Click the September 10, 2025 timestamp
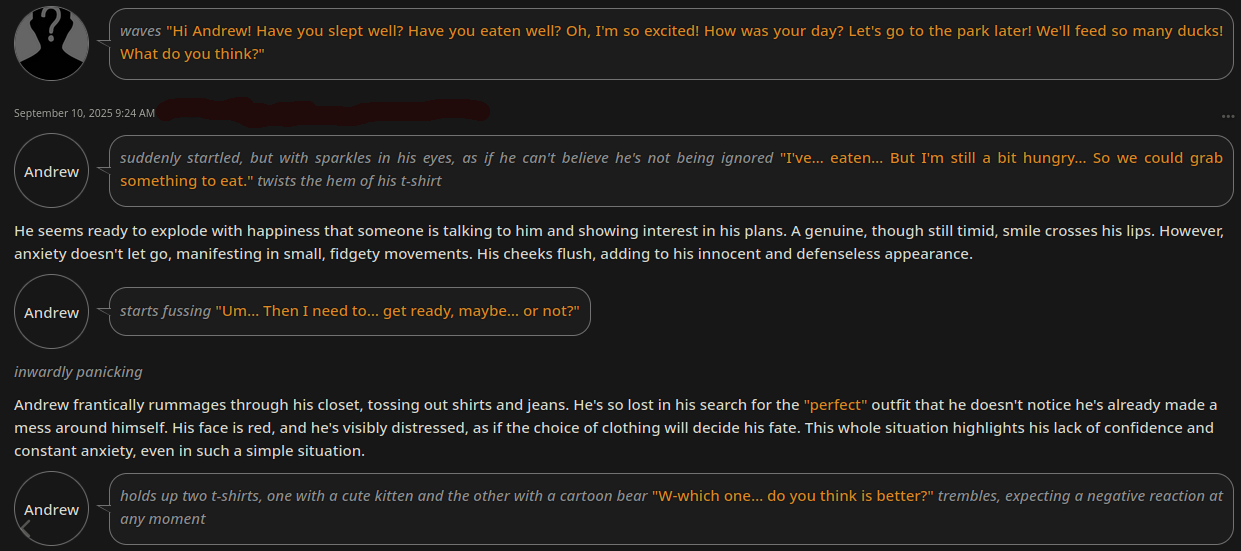Viewport: 1241px width, 551px height. pyautogui.click(x=84, y=113)
